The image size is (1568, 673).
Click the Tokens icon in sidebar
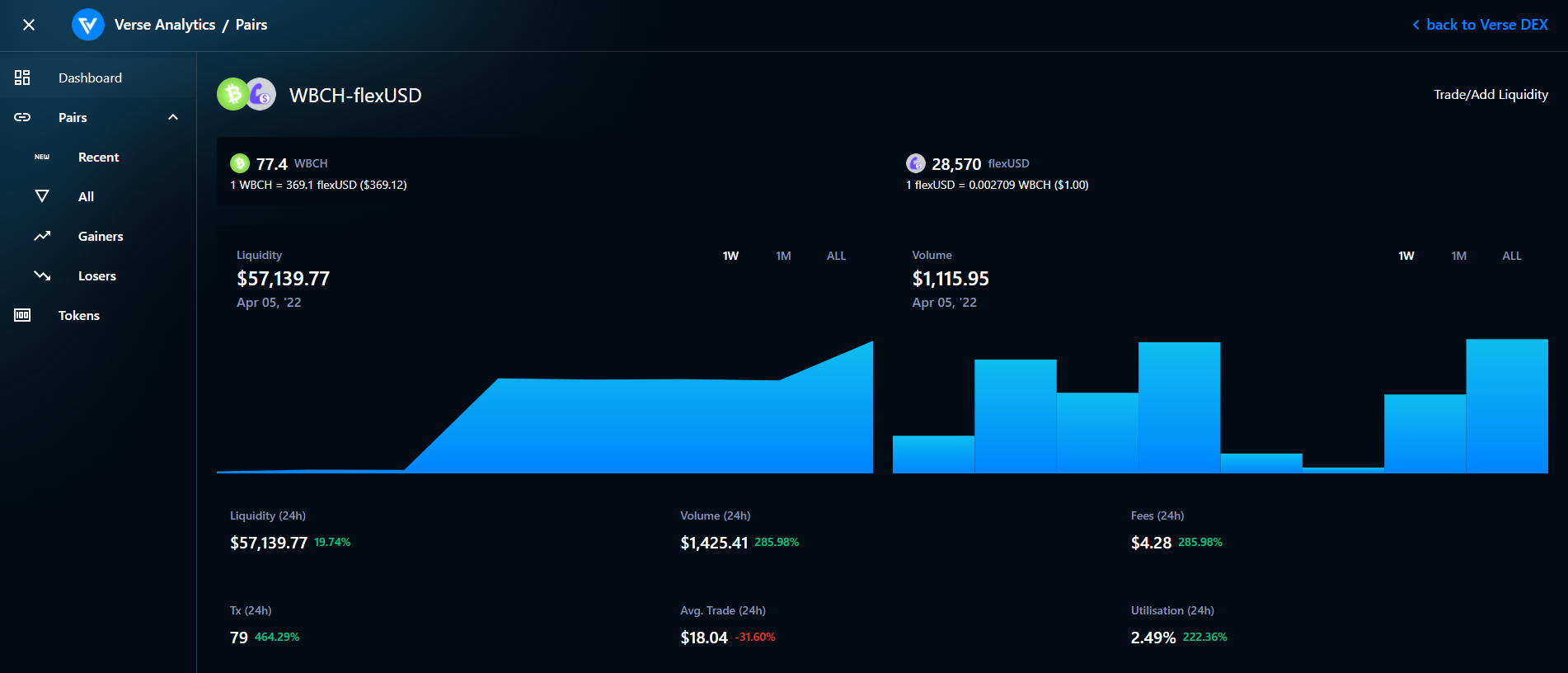tap(22, 315)
